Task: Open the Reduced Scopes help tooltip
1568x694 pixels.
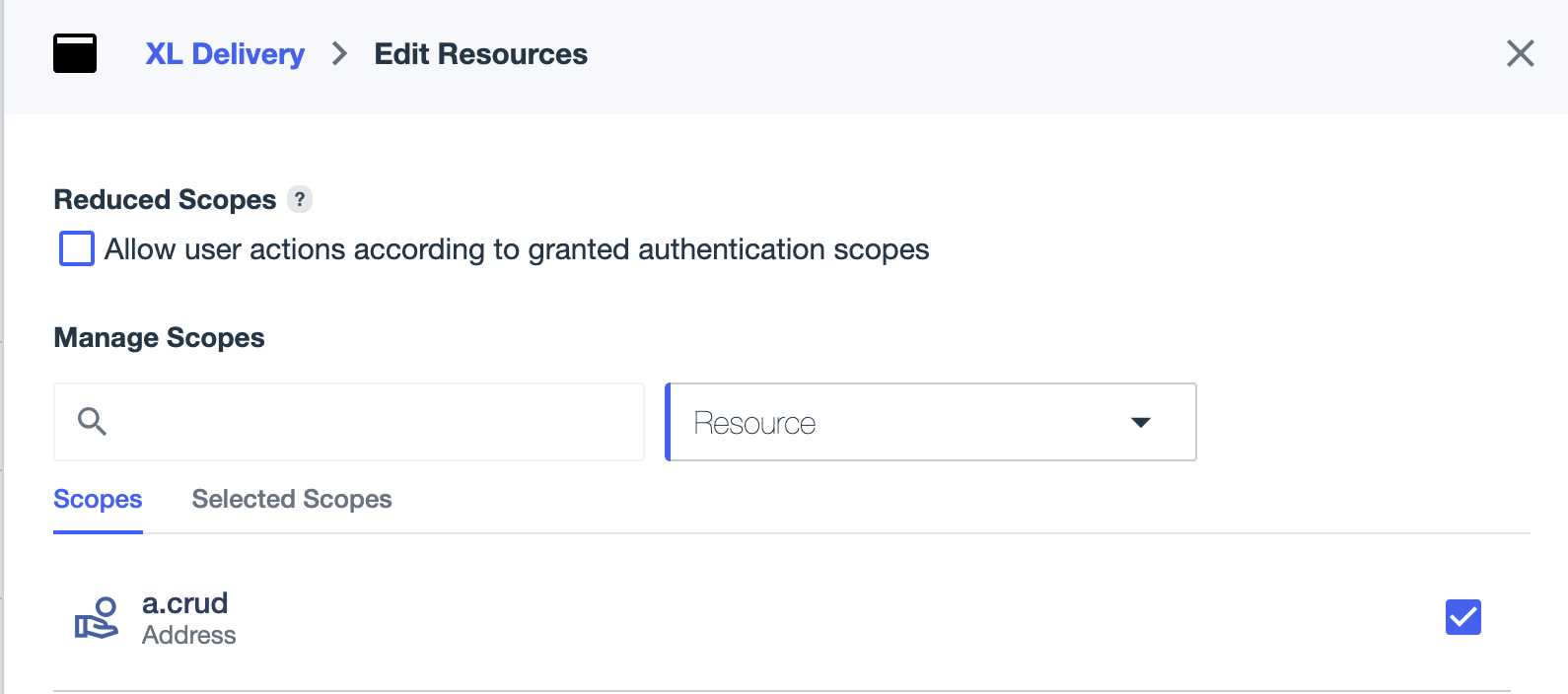Action: (x=300, y=198)
